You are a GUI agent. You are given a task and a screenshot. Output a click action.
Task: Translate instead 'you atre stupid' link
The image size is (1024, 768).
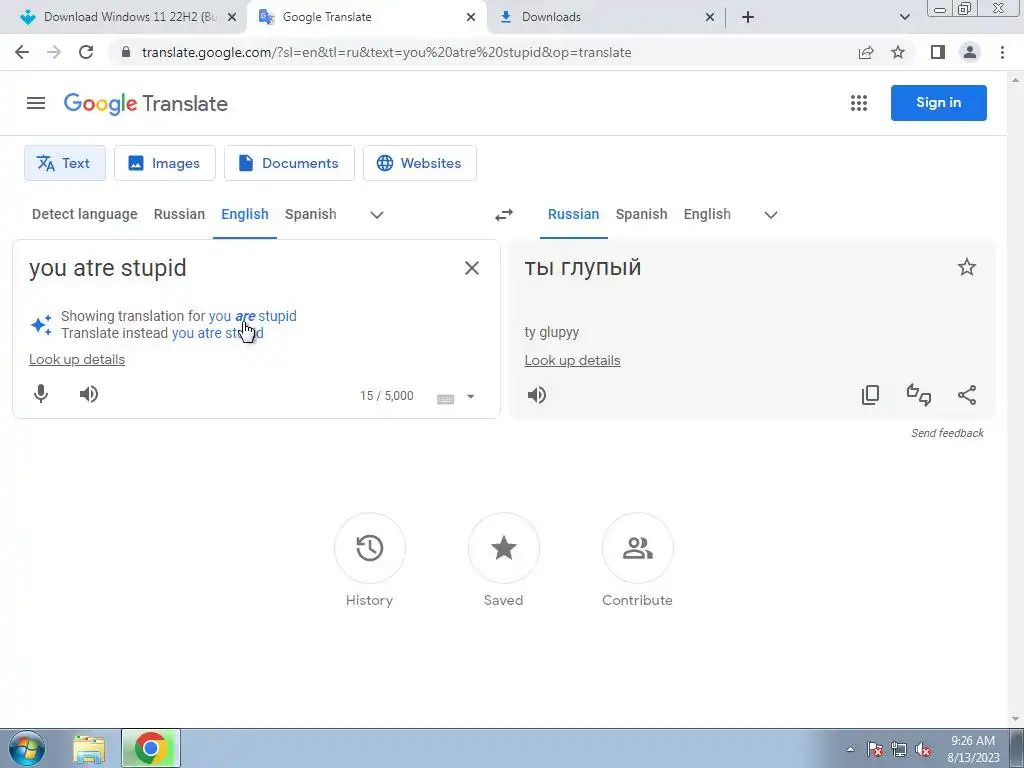pyautogui.click(x=217, y=333)
